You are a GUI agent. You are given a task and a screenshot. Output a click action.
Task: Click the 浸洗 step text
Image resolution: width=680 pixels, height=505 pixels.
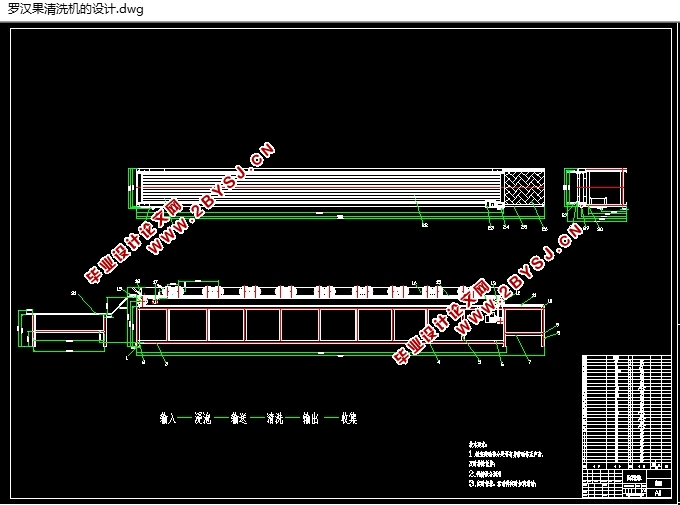(202, 419)
